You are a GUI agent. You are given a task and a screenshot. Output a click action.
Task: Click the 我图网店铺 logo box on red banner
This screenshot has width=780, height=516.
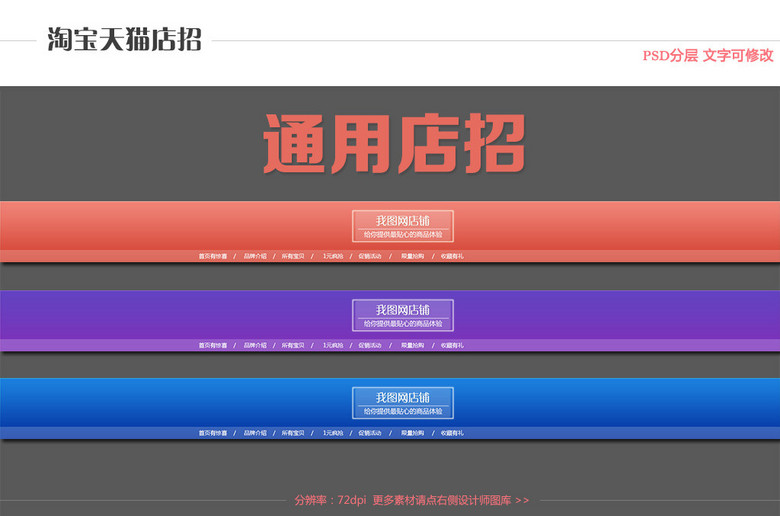(x=402, y=226)
